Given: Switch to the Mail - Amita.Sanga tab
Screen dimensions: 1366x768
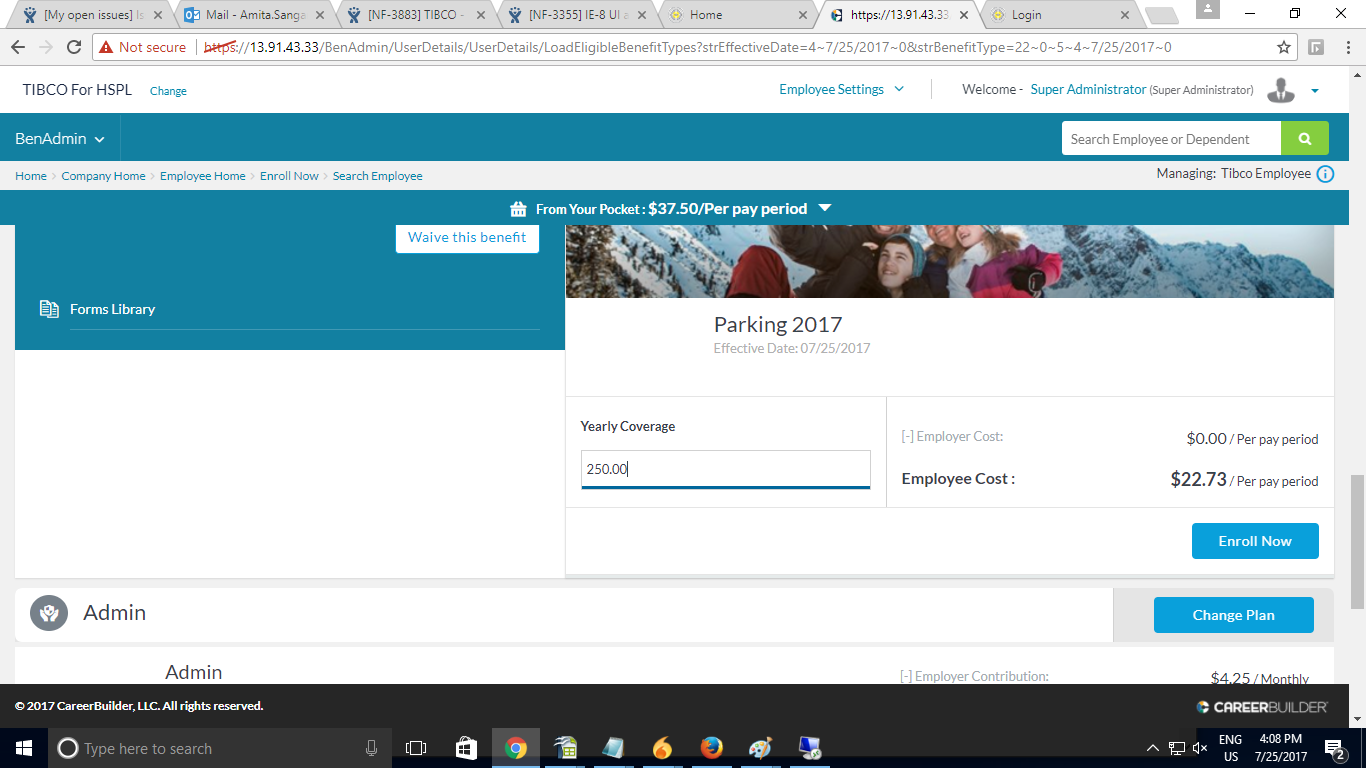Looking at the screenshot, I should 255,15.
